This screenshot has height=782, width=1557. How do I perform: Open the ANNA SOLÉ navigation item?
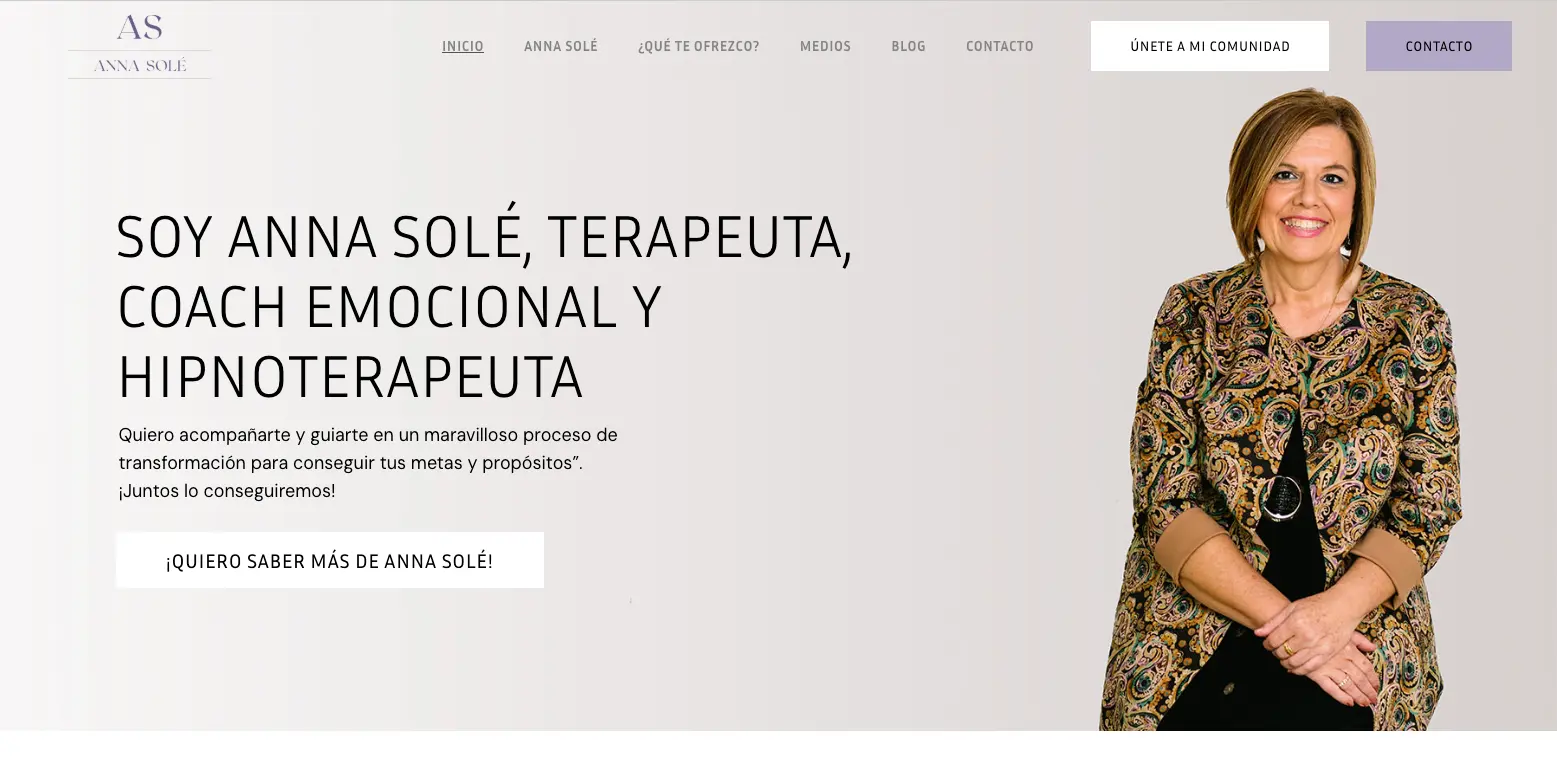pos(561,46)
